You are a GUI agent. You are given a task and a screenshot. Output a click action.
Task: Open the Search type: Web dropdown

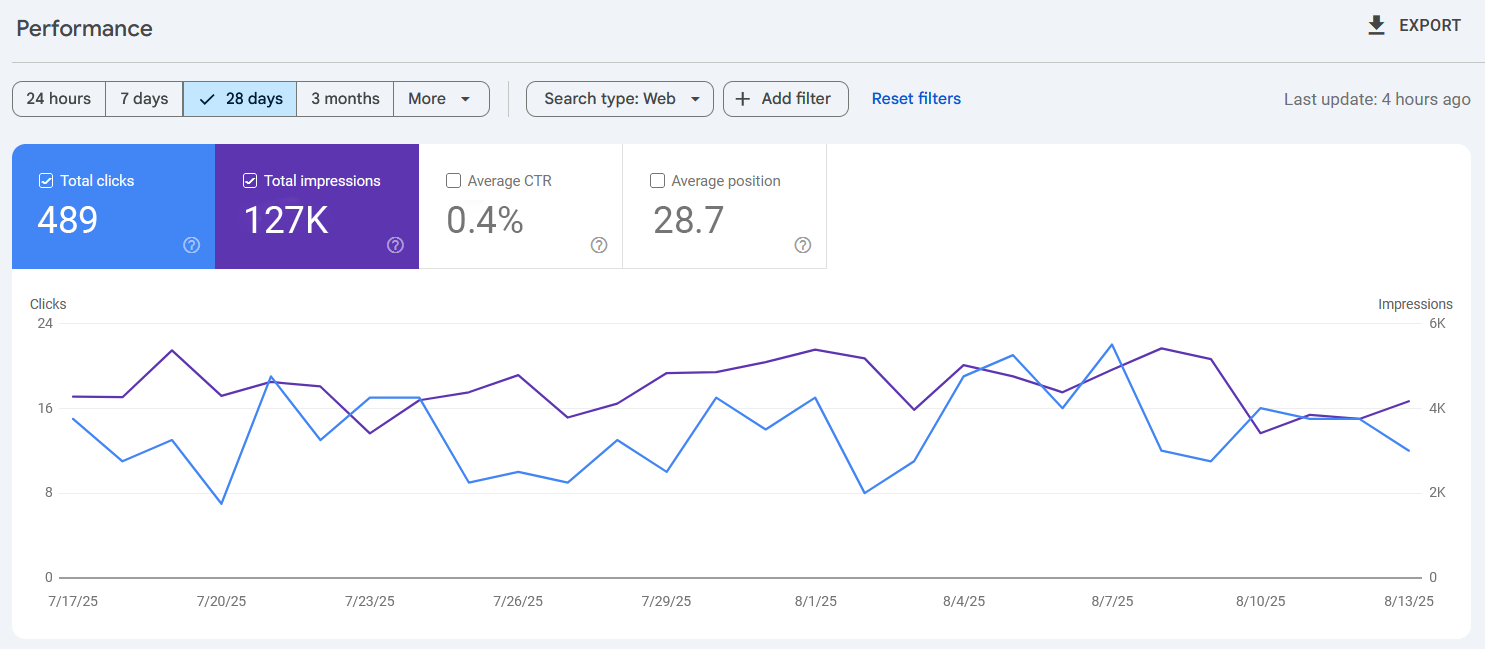pos(619,99)
